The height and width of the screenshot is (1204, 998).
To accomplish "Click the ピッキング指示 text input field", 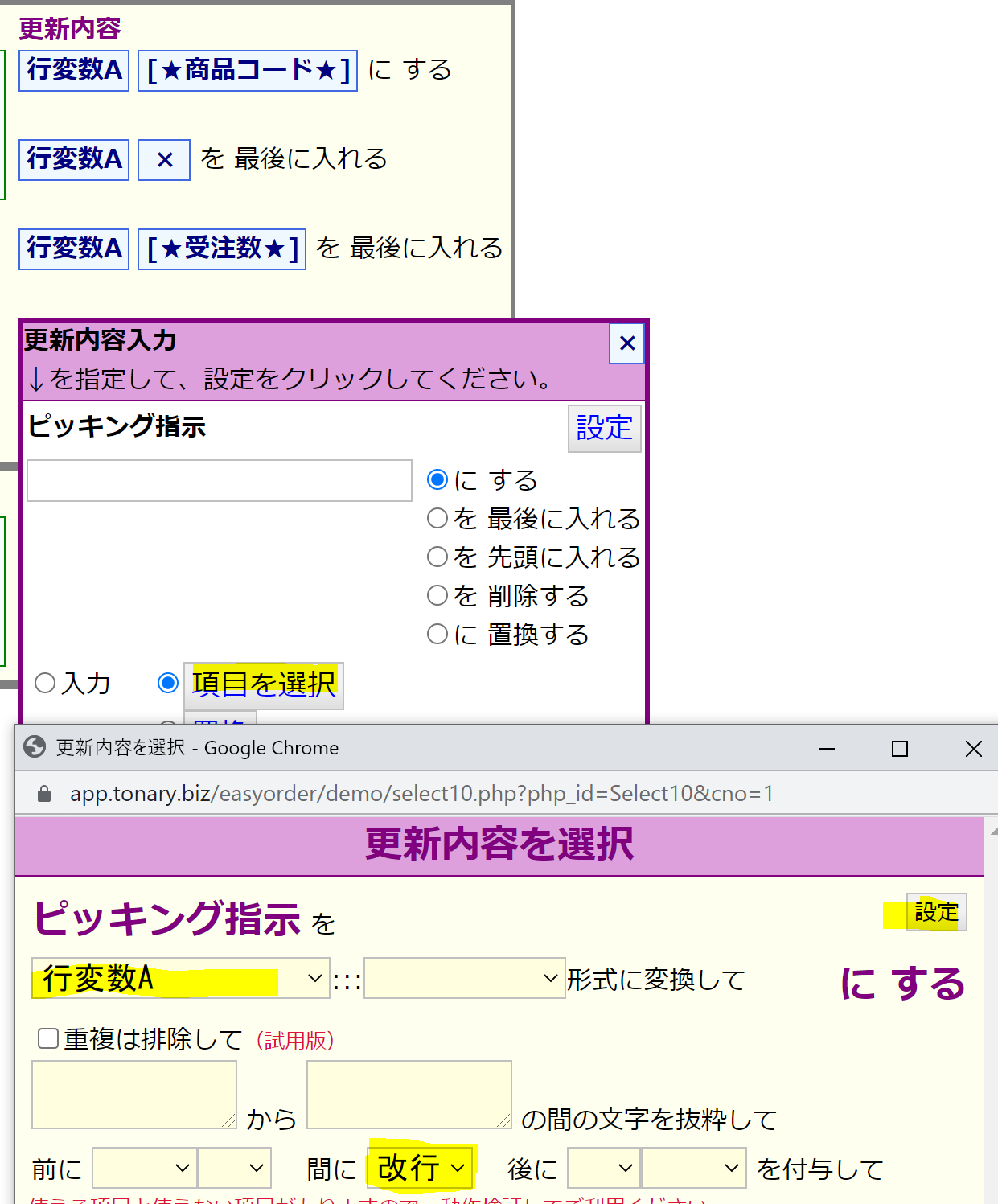I will 220,480.
